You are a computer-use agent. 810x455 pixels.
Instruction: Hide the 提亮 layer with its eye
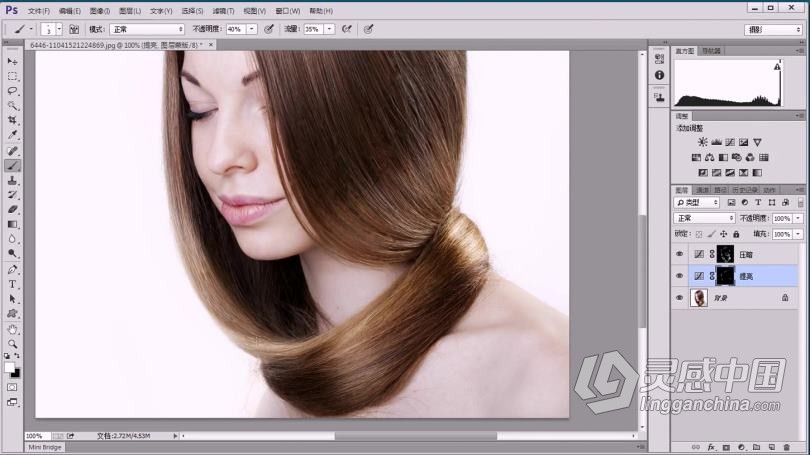[x=680, y=276]
